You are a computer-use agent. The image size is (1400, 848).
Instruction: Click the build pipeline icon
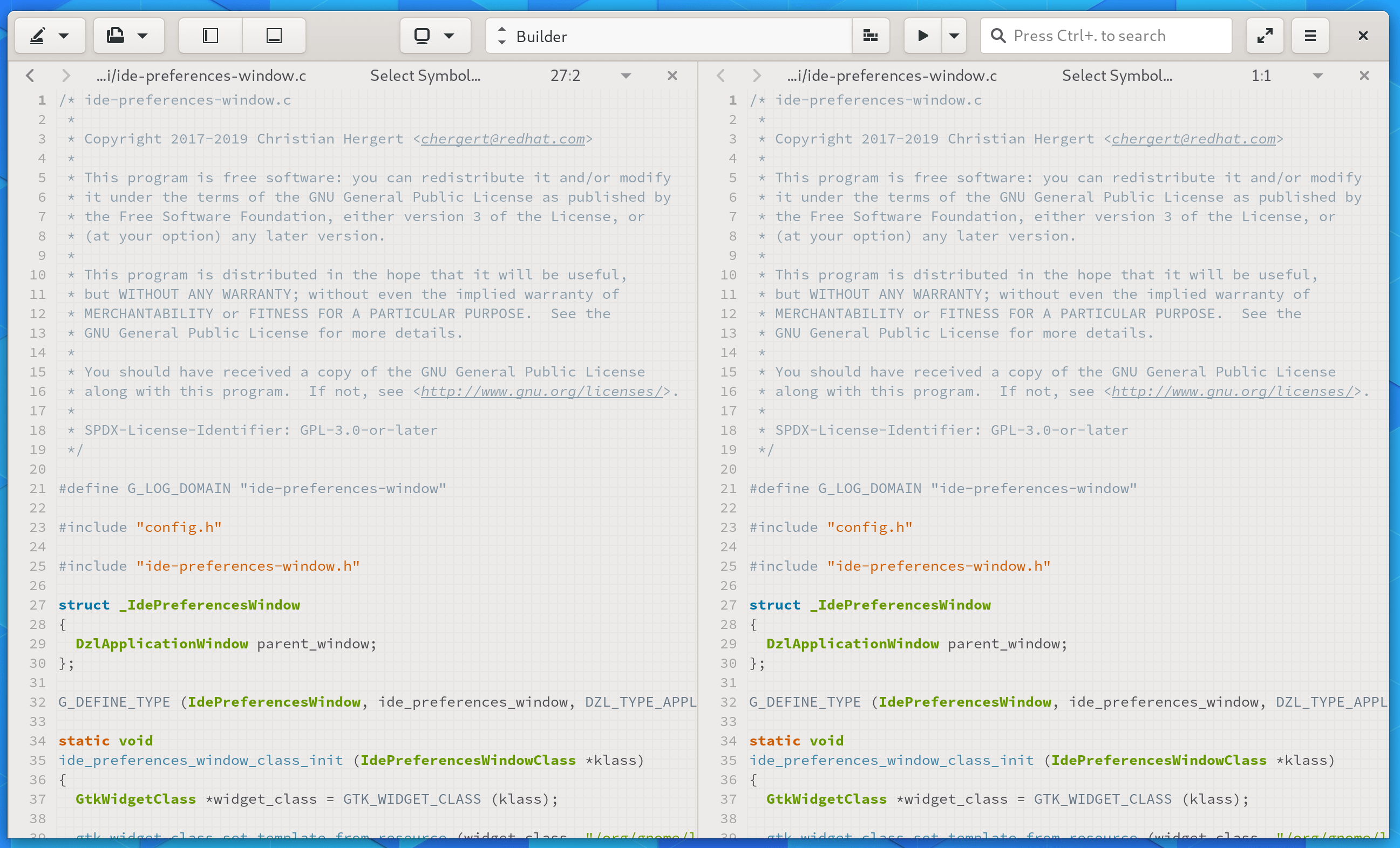(x=871, y=35)
